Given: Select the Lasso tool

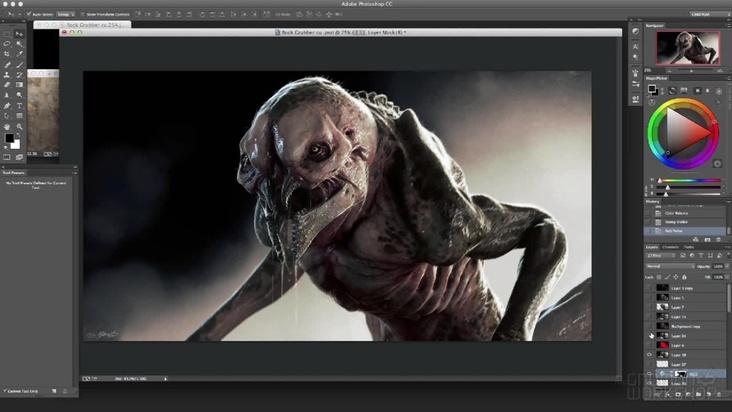Looking at the screenshot, I should 7,44.
